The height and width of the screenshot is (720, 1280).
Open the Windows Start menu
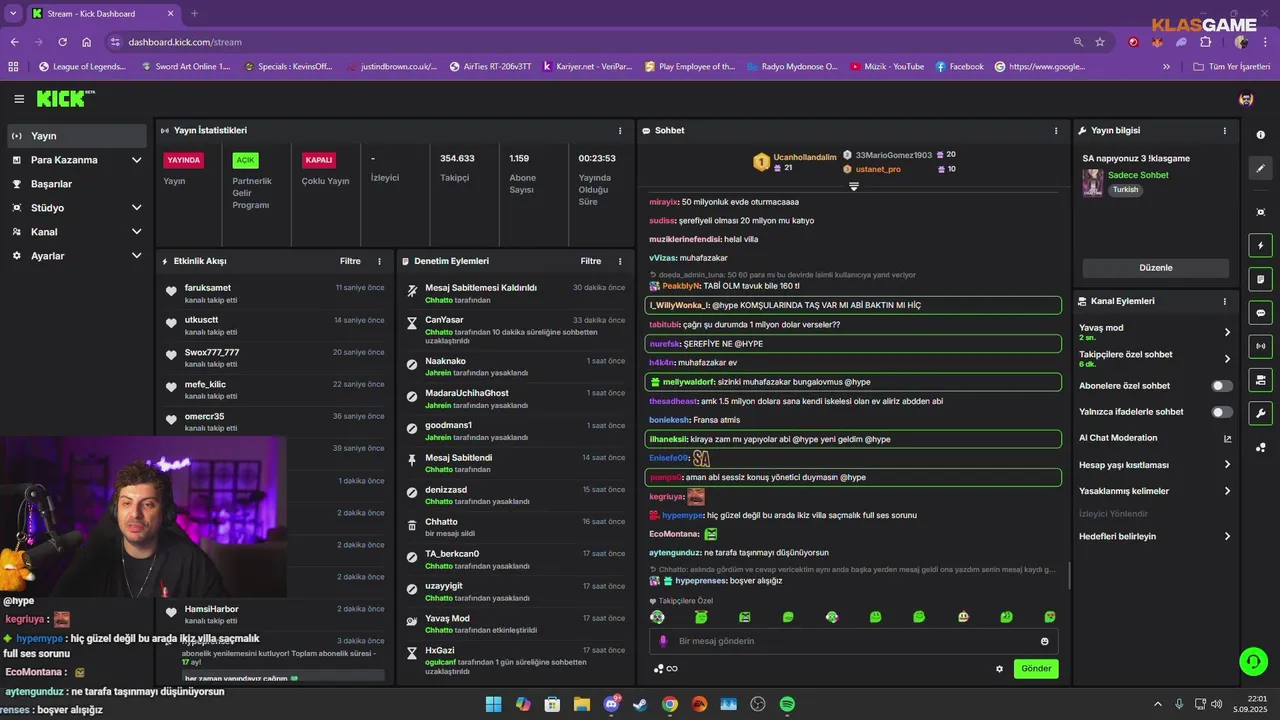[493, 704]
